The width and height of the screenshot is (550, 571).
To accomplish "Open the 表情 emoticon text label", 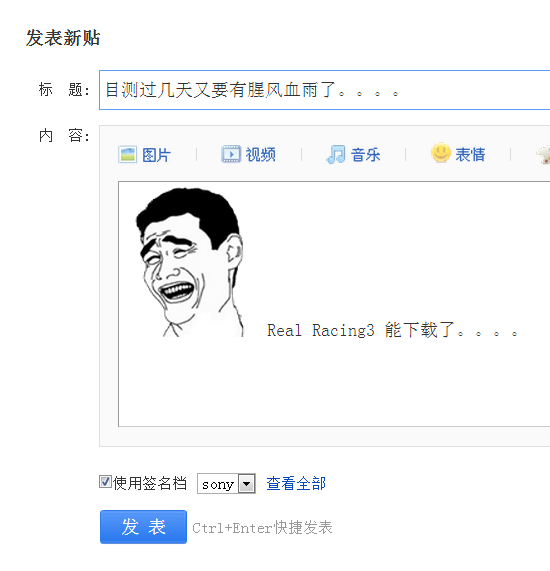I will 470,155.
